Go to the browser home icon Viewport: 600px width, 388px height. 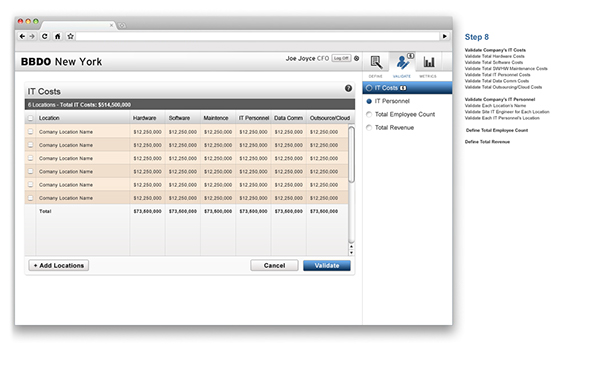pos(57,36)
